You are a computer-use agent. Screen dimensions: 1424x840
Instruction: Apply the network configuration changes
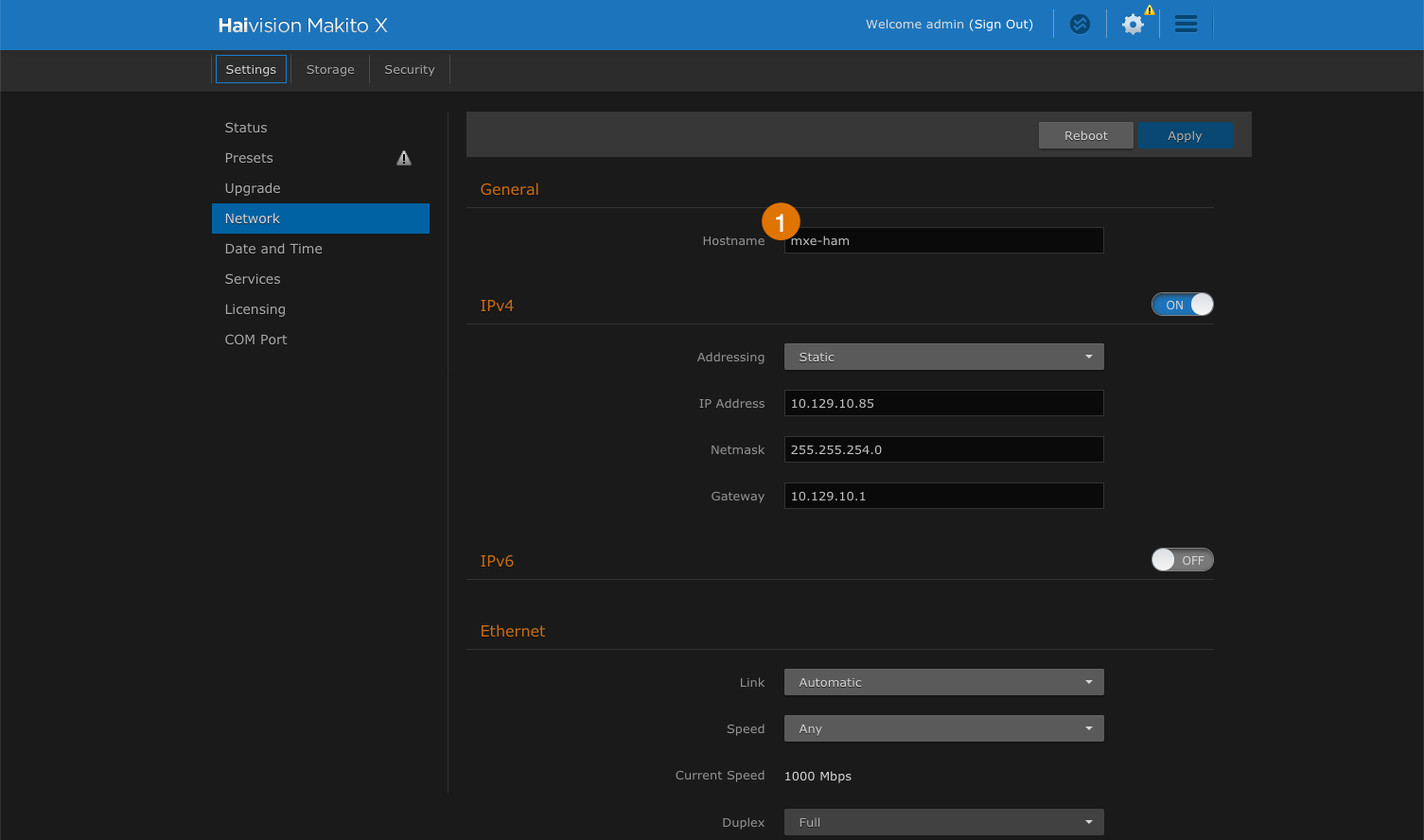tap(1186, 134)
